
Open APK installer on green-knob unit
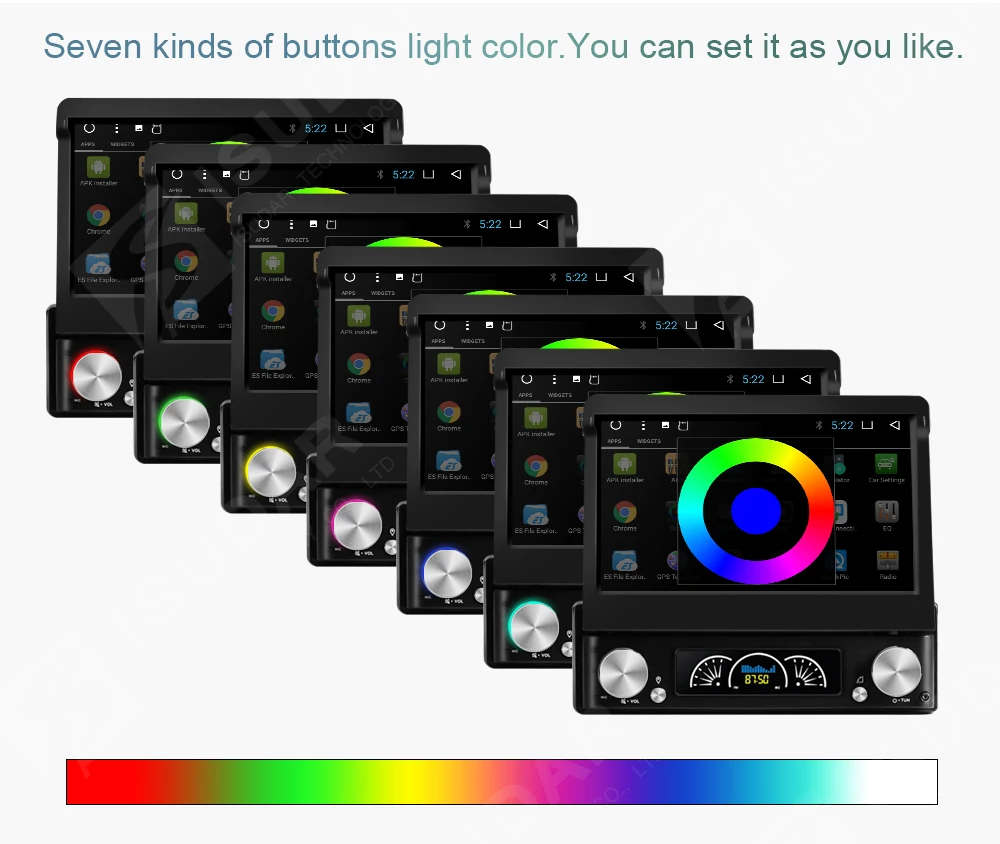(x=186, y=217)
